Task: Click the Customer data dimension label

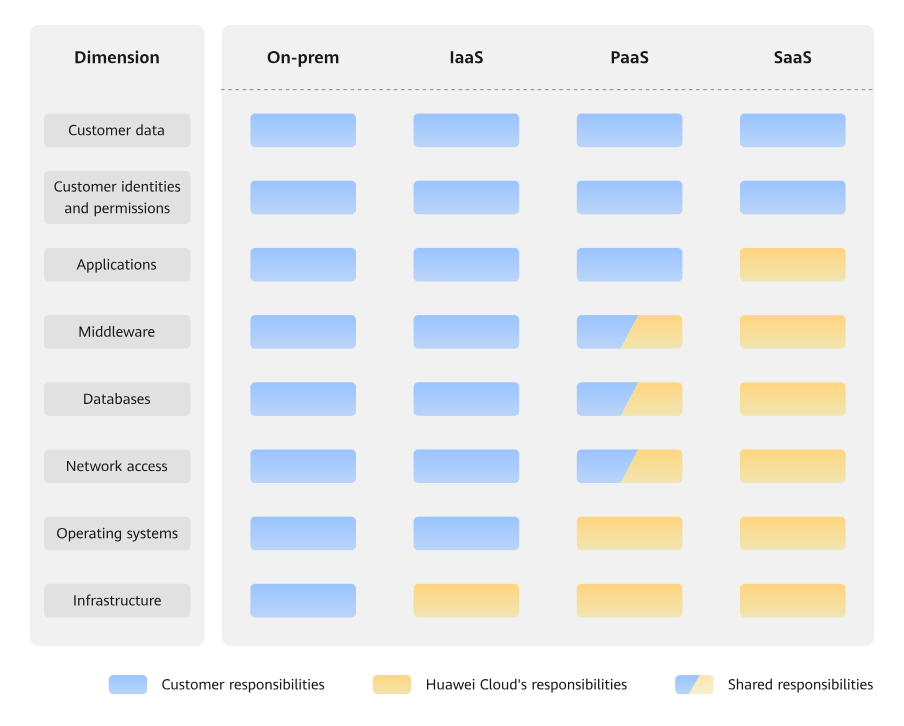Action: (x=117, y=130)
